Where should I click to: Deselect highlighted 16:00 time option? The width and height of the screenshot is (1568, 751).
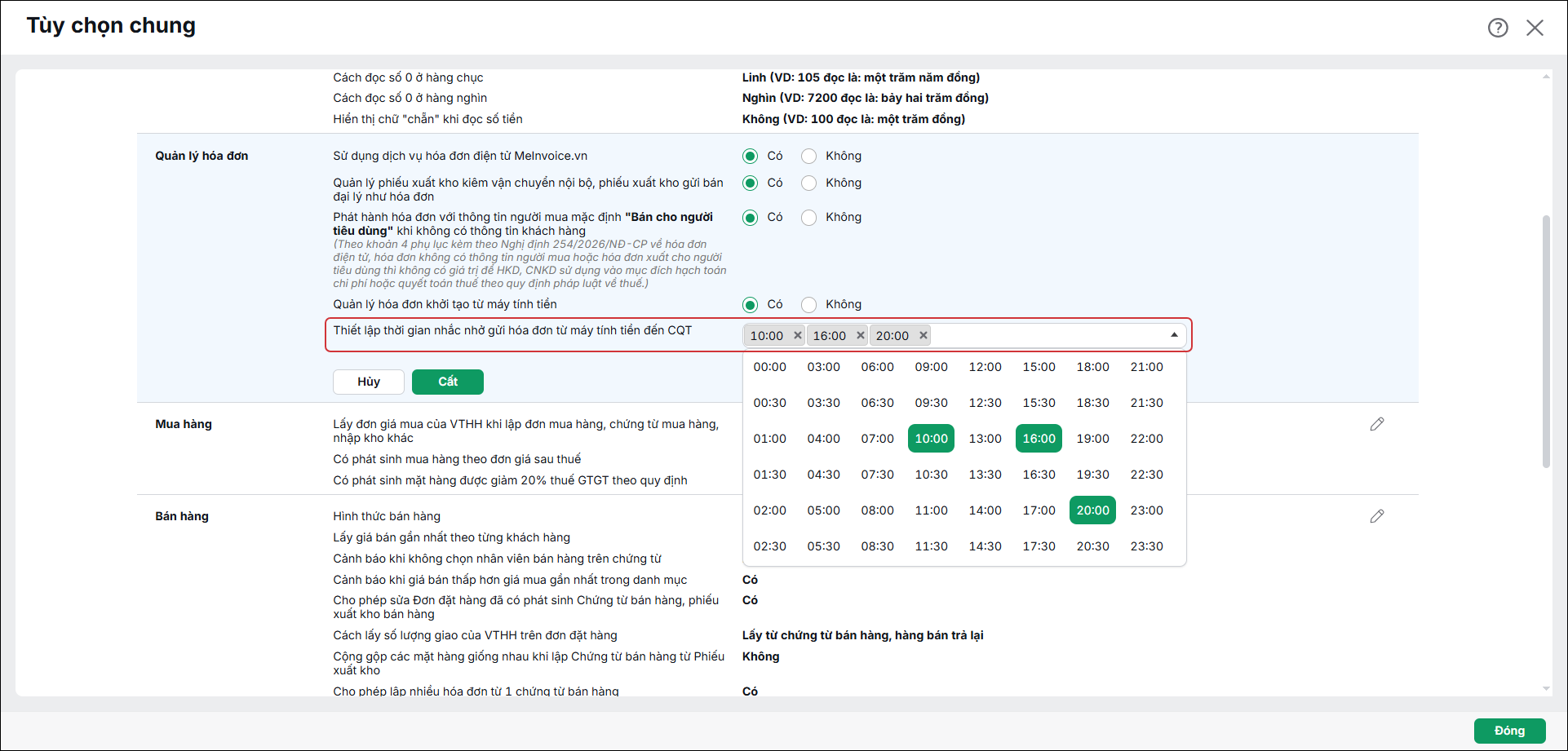(x=1039, y=439)
